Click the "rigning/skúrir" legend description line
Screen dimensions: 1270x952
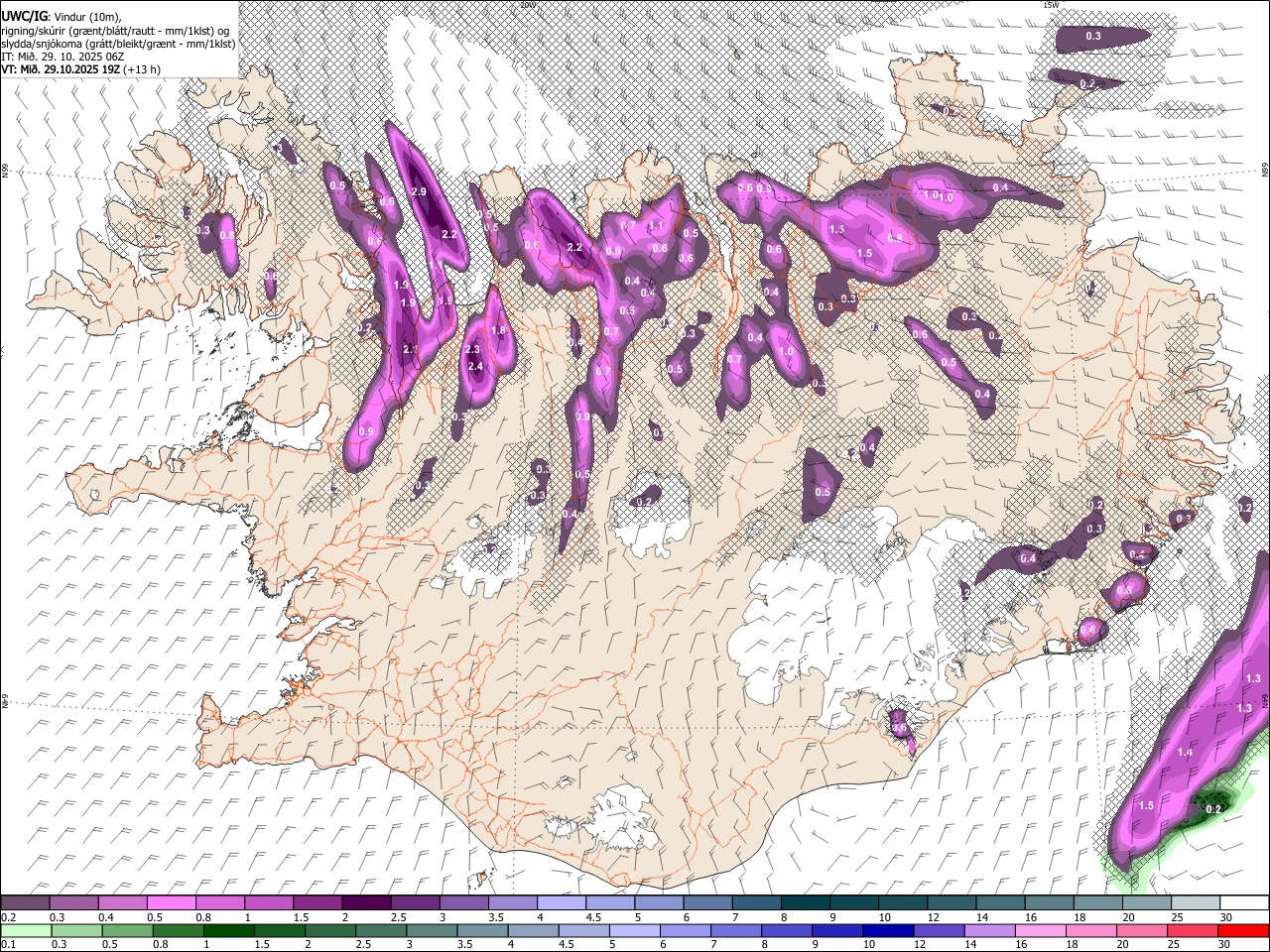pyautogui.click(x=116, y=30)
